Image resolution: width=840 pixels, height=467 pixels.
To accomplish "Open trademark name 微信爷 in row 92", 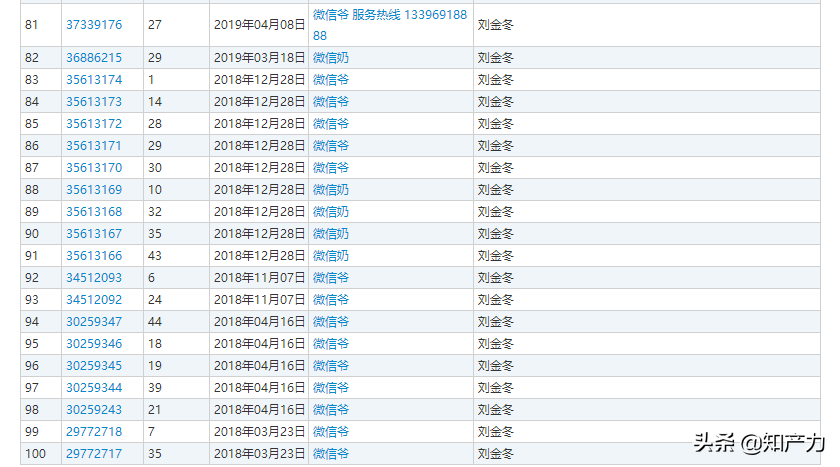I will tap(331, 277).
